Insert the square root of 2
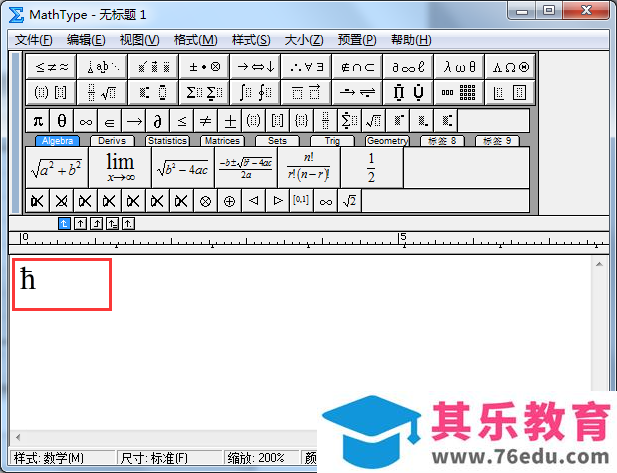Image resolution: width=617 pixels, height=473 pixels. point(349,201)
